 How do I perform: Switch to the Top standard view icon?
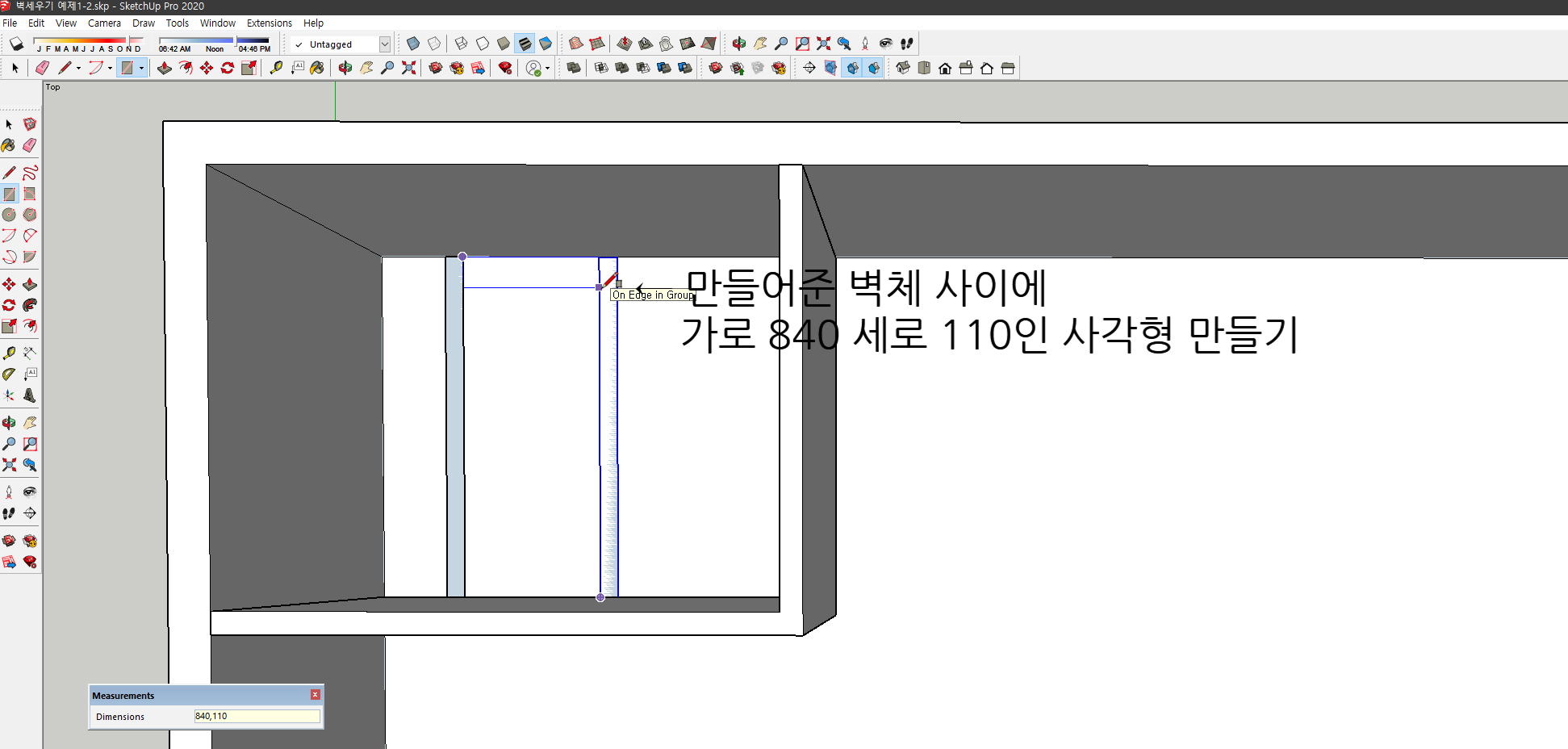[x=924, y=69]
